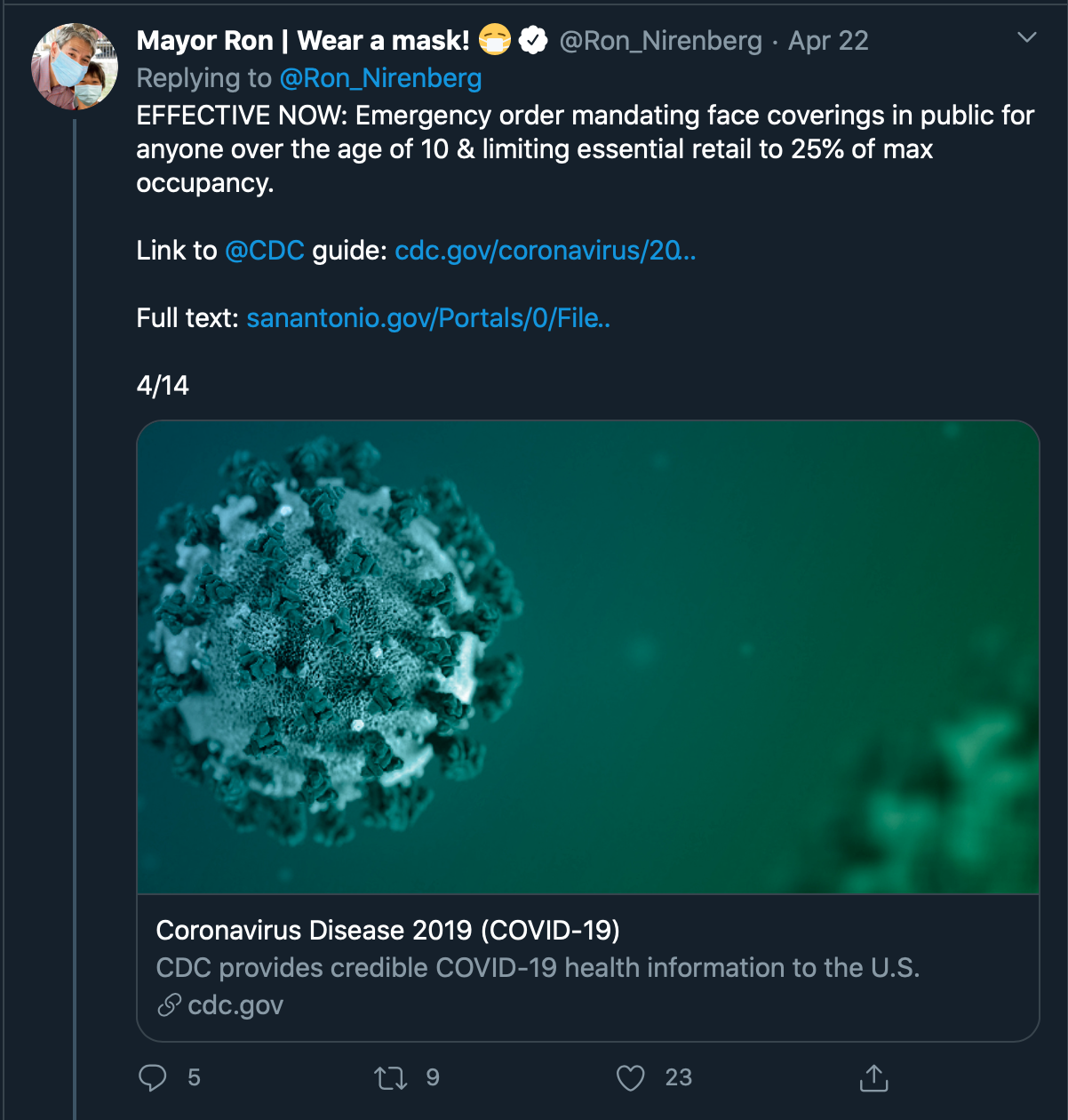This screenshot has width=1068, height=1120.
Task: Open the coronavirus image link preview
Action: click(588, 658)
